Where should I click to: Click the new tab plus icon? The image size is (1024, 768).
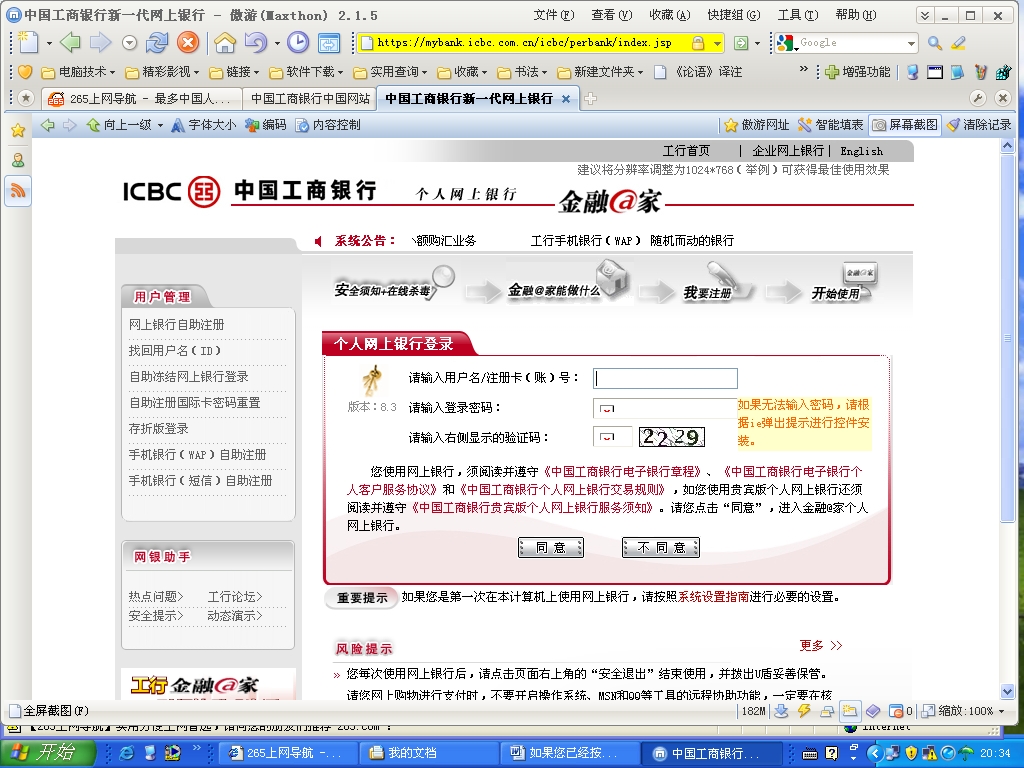[590, 99]
